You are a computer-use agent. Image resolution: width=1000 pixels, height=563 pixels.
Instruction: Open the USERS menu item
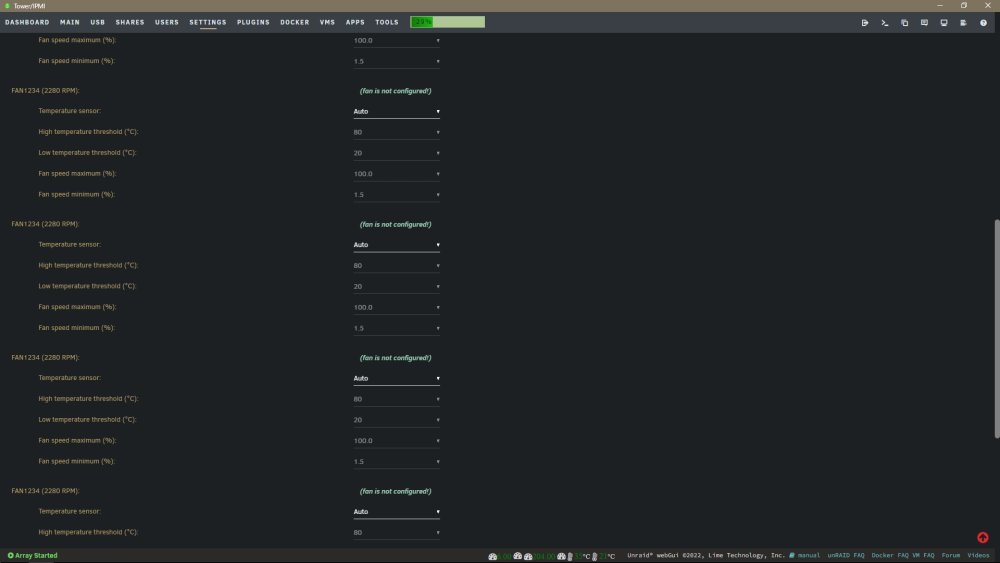167,22
